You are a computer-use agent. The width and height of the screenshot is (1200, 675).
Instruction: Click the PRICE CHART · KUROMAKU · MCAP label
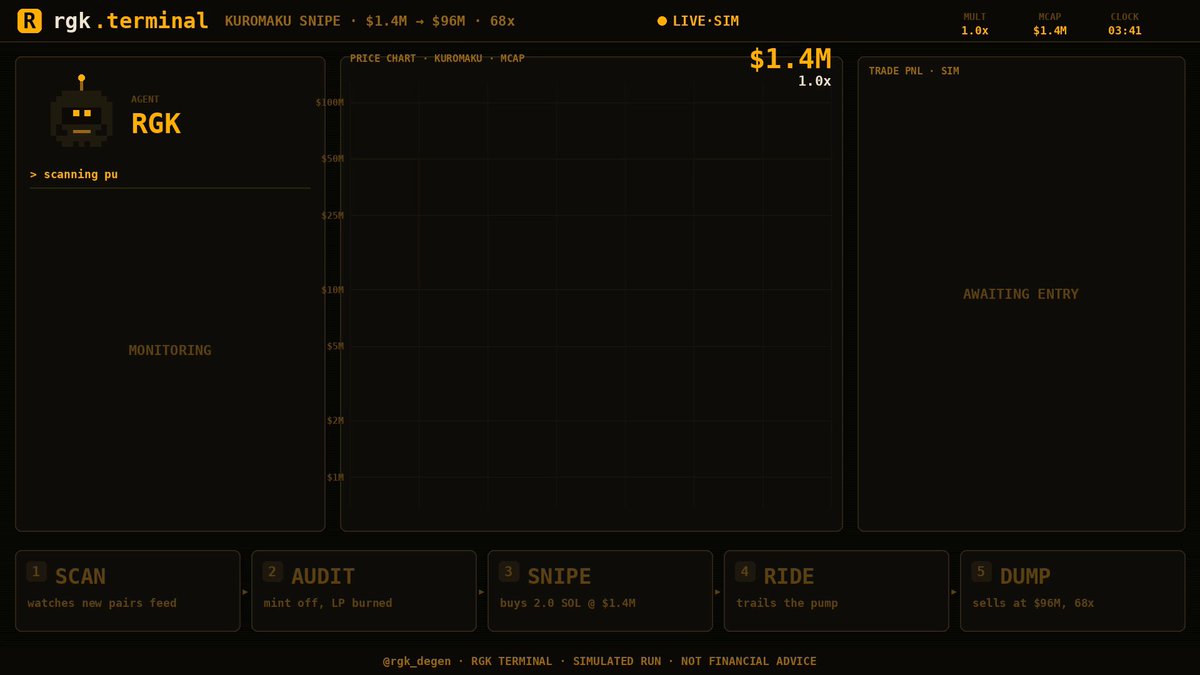[x=437, y=58]
